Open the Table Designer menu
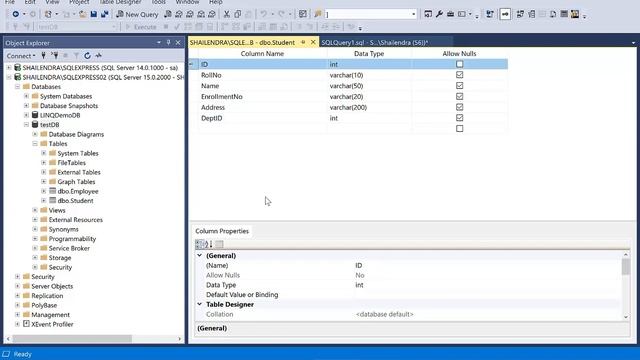Screen dimensions: 640x360 pos(120,2)
